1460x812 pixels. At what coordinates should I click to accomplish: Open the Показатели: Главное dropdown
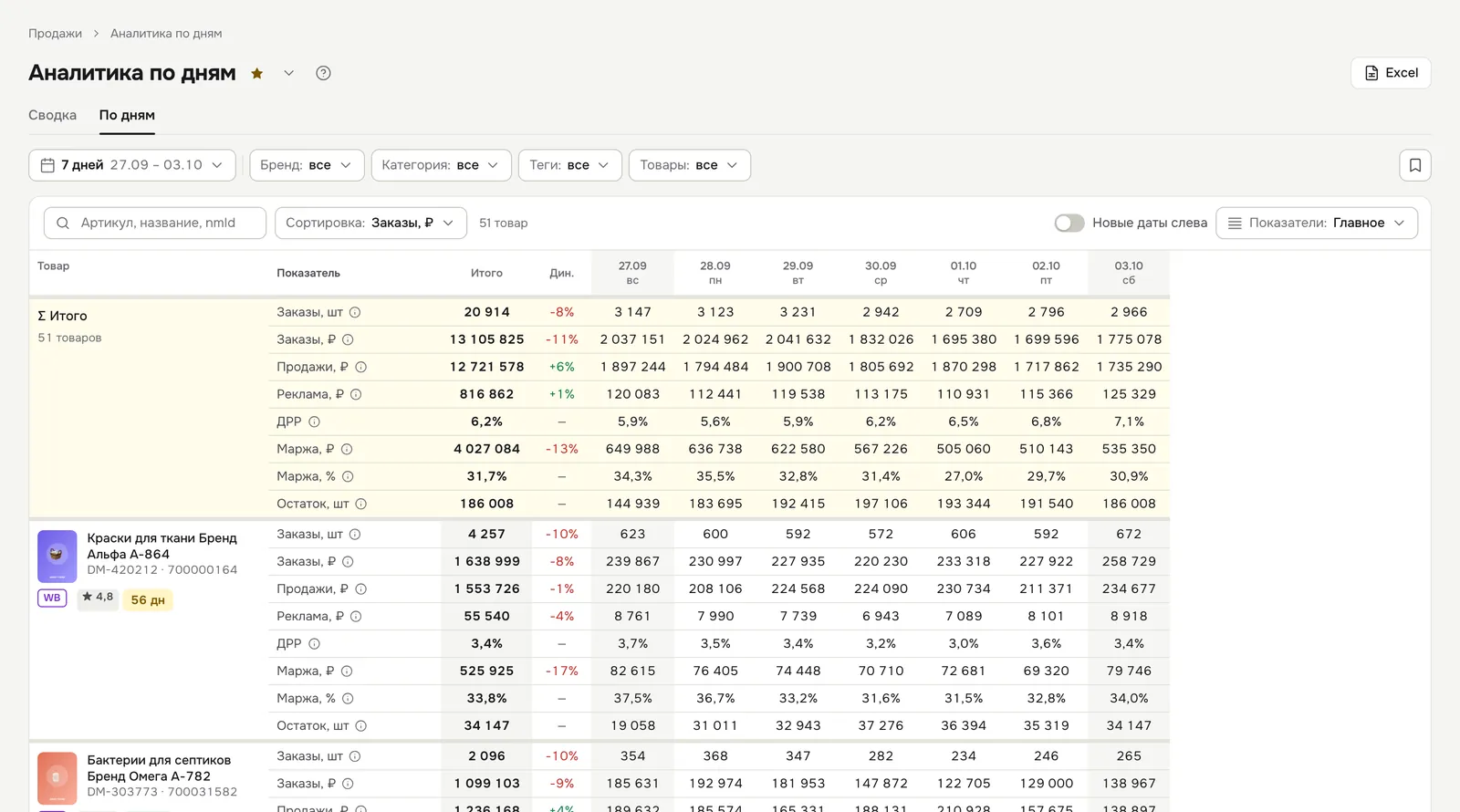(x=1317, y=223)
